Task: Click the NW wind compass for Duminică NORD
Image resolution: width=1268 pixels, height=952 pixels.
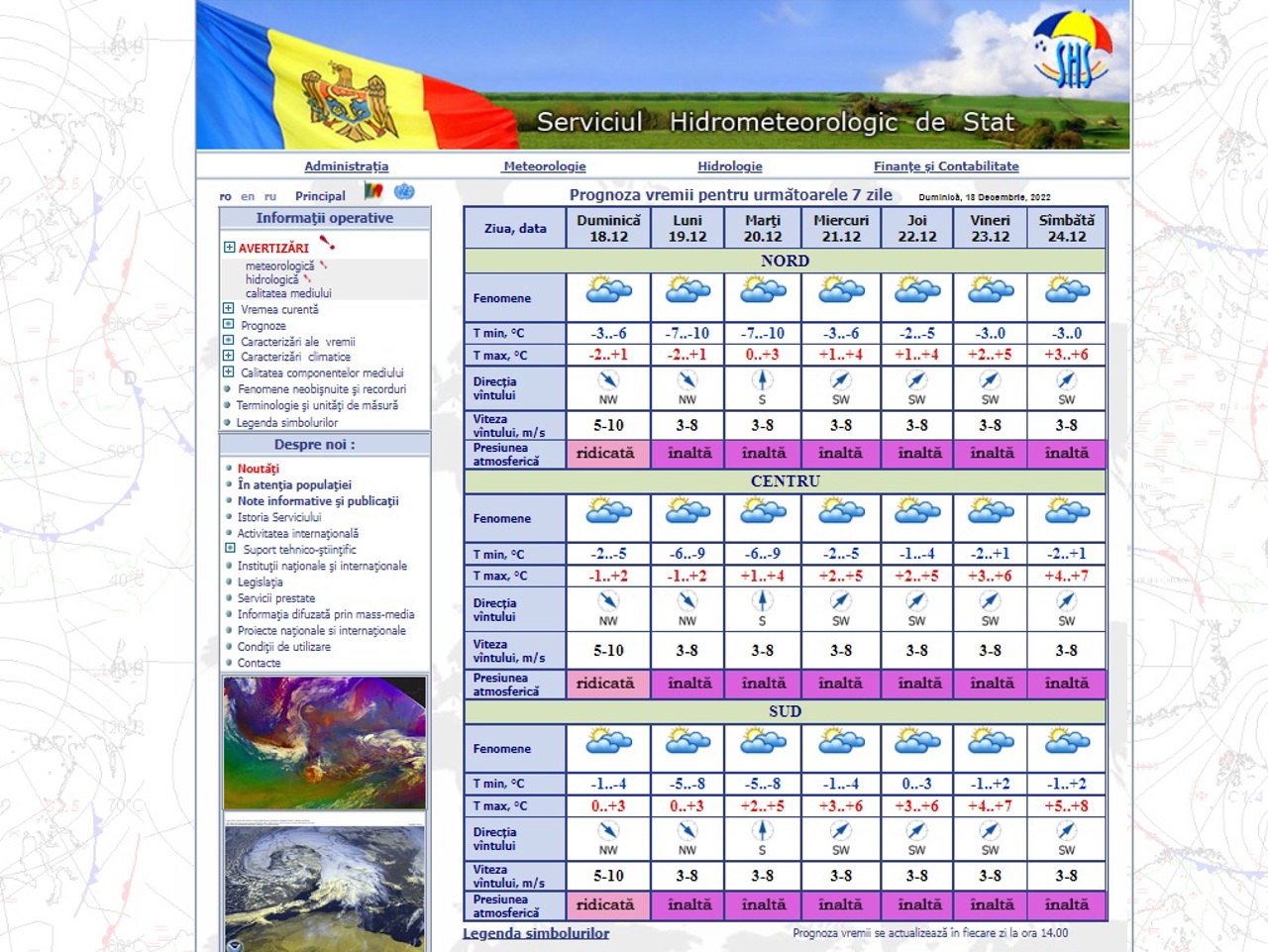Action: point(608,380)
